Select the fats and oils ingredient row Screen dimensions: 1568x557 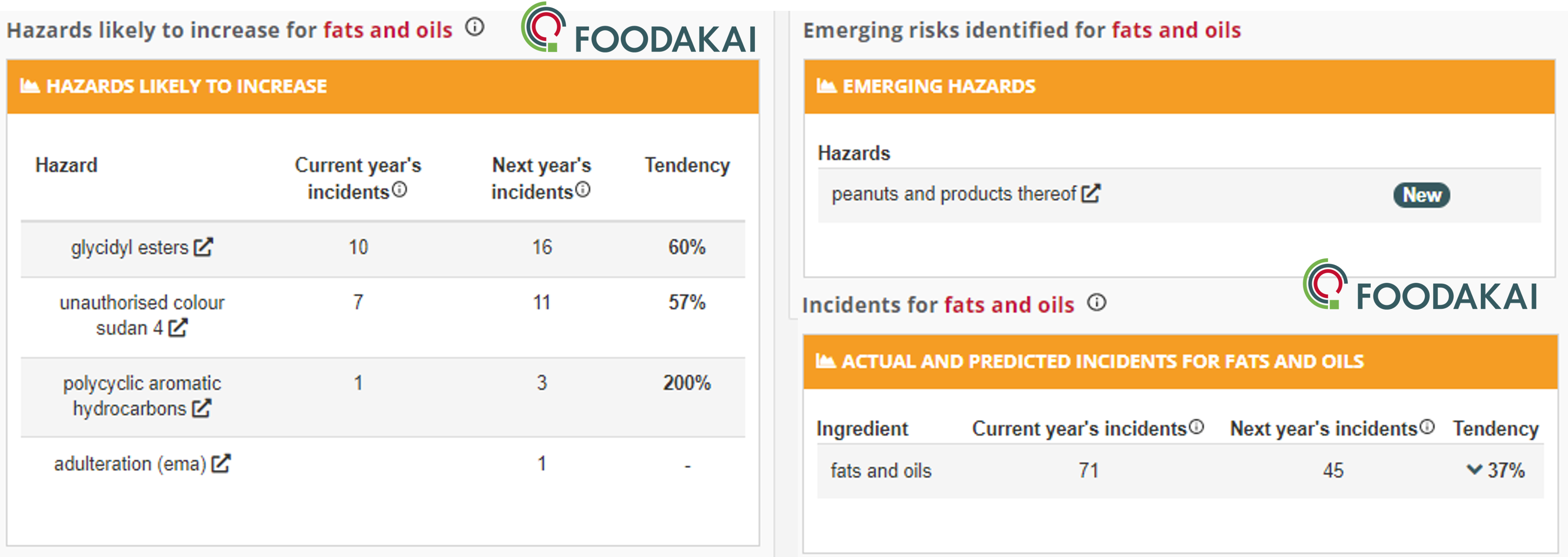(1180, 471)
